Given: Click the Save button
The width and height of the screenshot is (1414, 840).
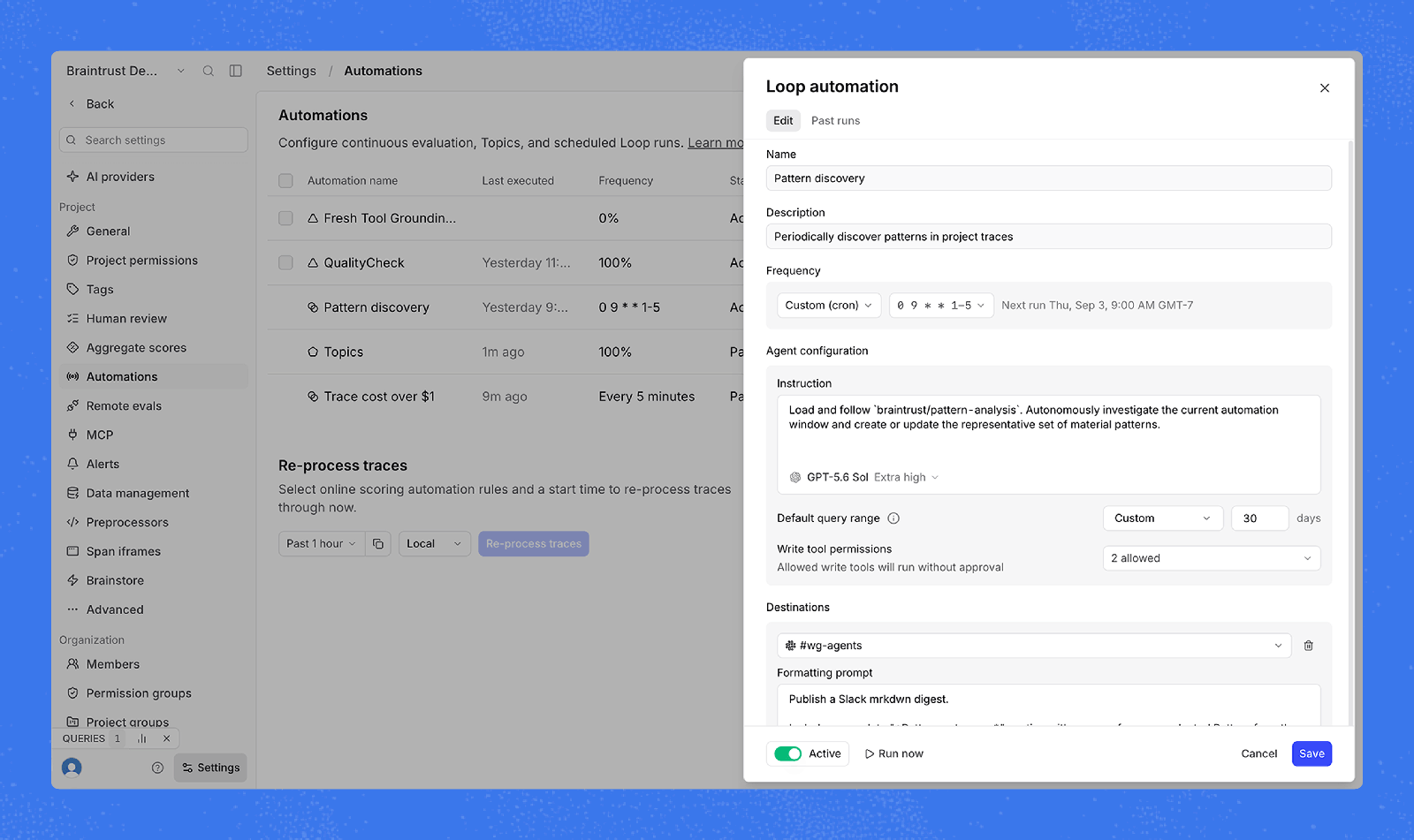Looking at the screenshot, I should click(x=1311, y=753).
